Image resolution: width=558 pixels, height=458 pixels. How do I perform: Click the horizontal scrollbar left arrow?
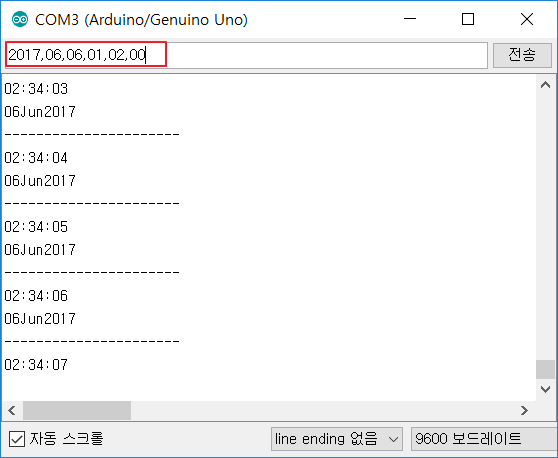pyautogui.click(x=12, y=410)
